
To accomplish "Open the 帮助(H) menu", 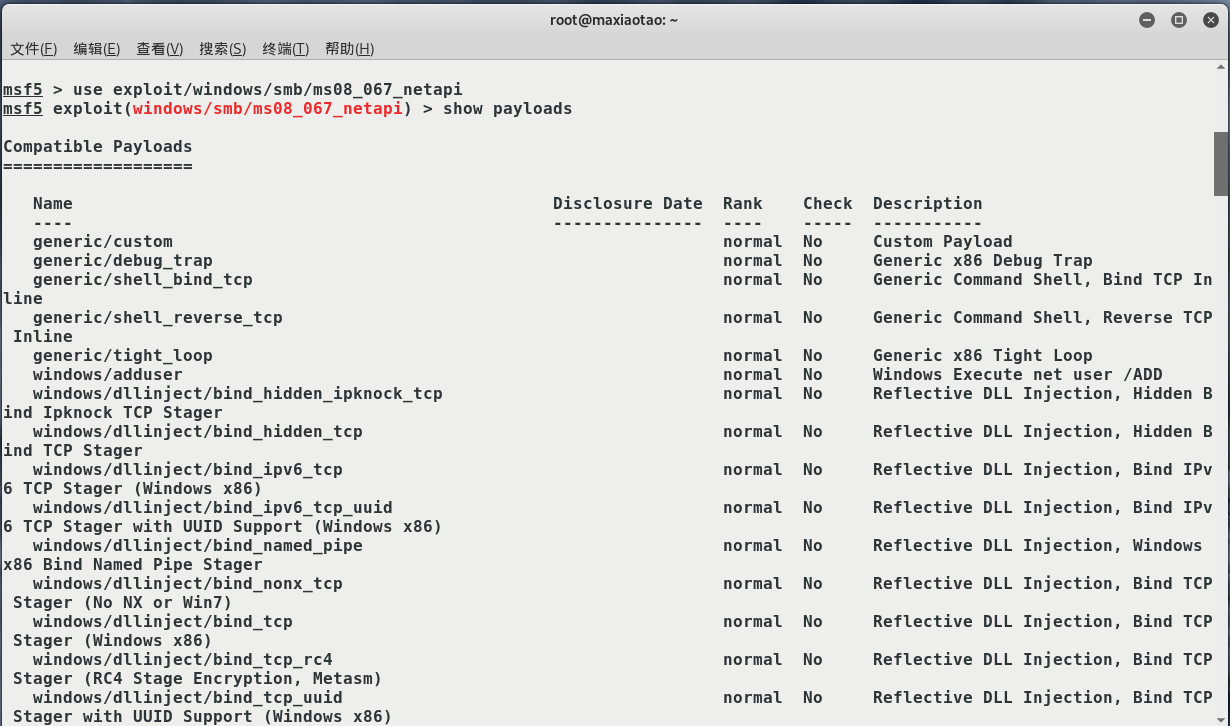I will 350,49.
